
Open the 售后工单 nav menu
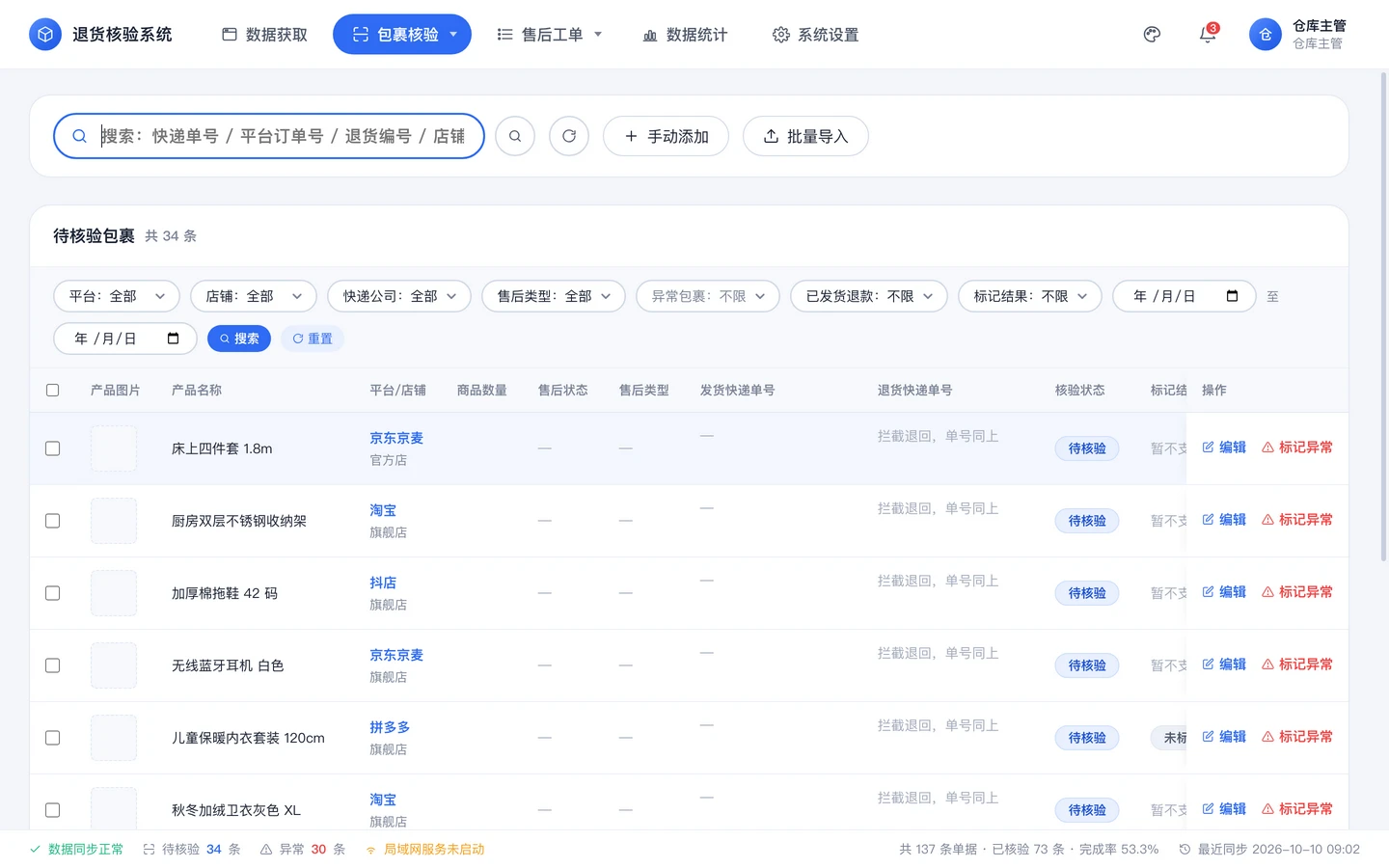click(549, 35)
